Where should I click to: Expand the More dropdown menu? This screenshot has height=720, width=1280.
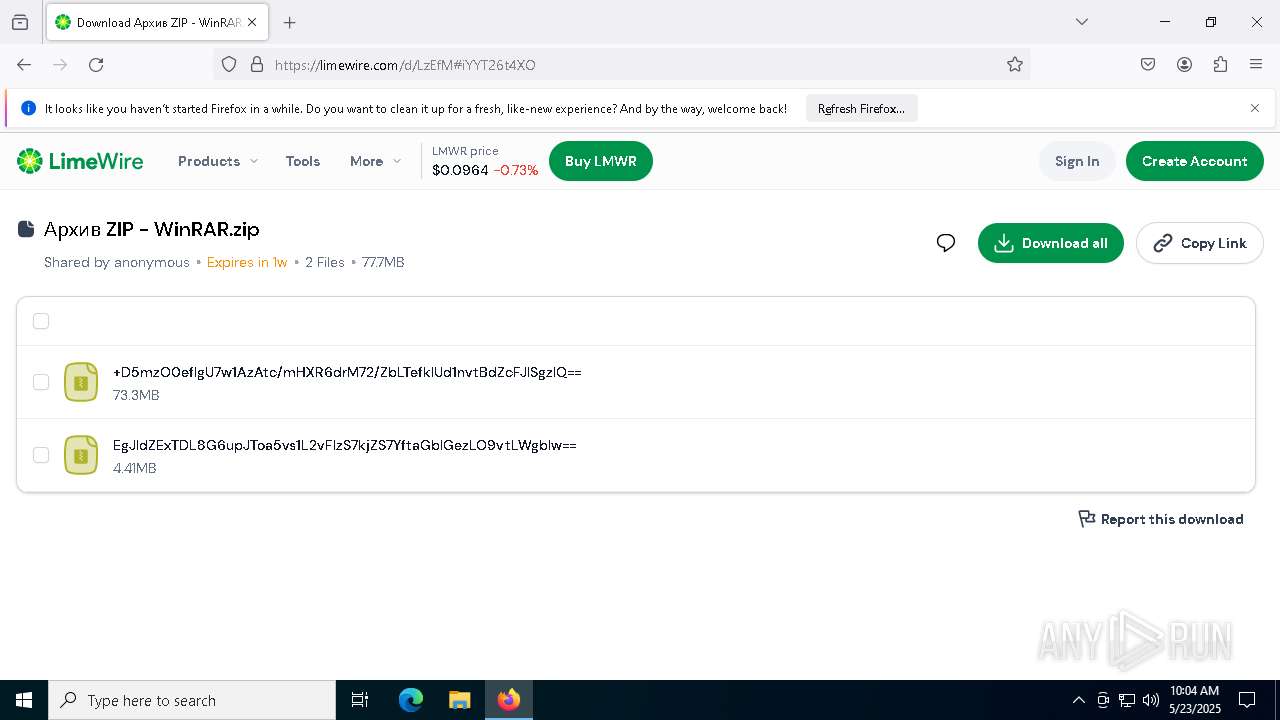375,161
